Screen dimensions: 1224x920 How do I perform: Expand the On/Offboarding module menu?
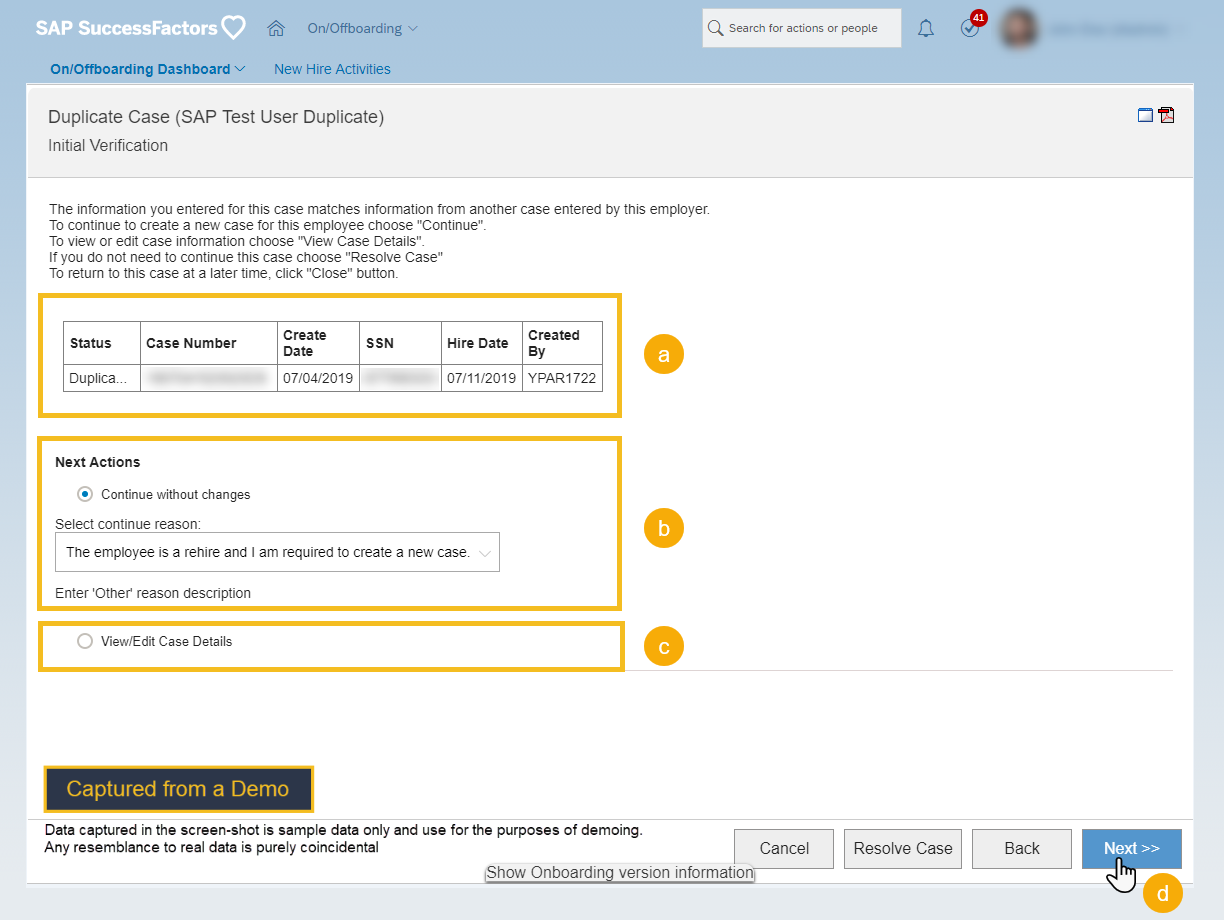click(x=363, y=28)
